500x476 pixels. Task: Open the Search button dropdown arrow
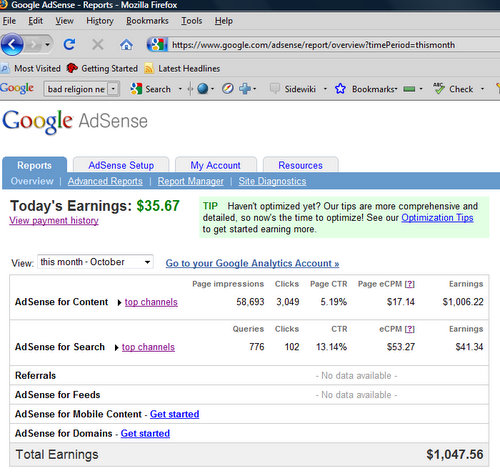pos(180,89)
